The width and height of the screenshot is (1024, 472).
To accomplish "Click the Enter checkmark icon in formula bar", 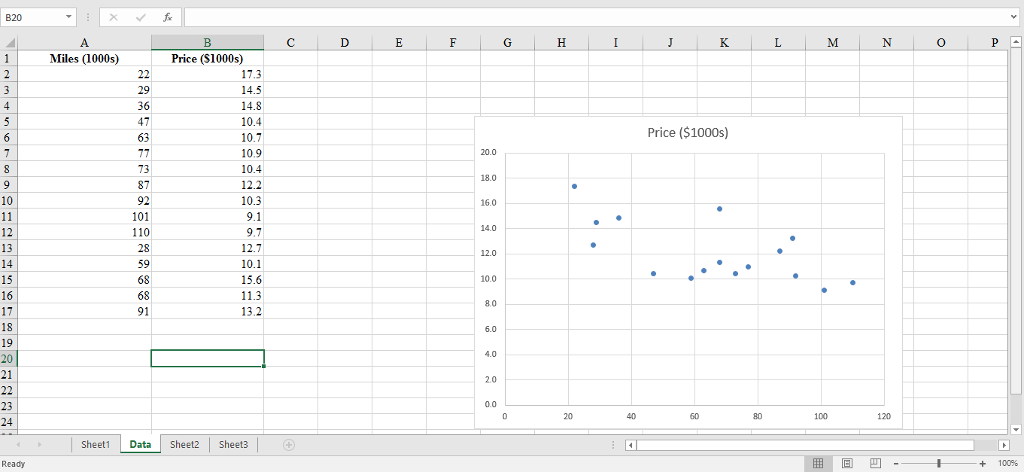I will coord(141,18).
